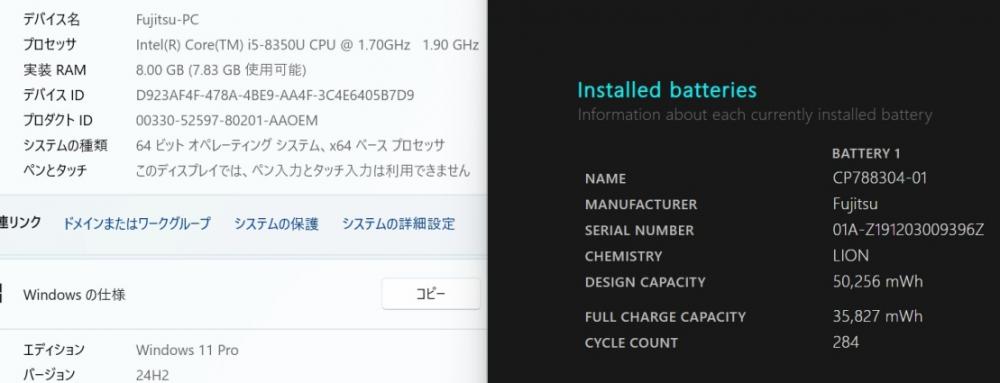Click the SERIAL NUMBER row label

639,231
